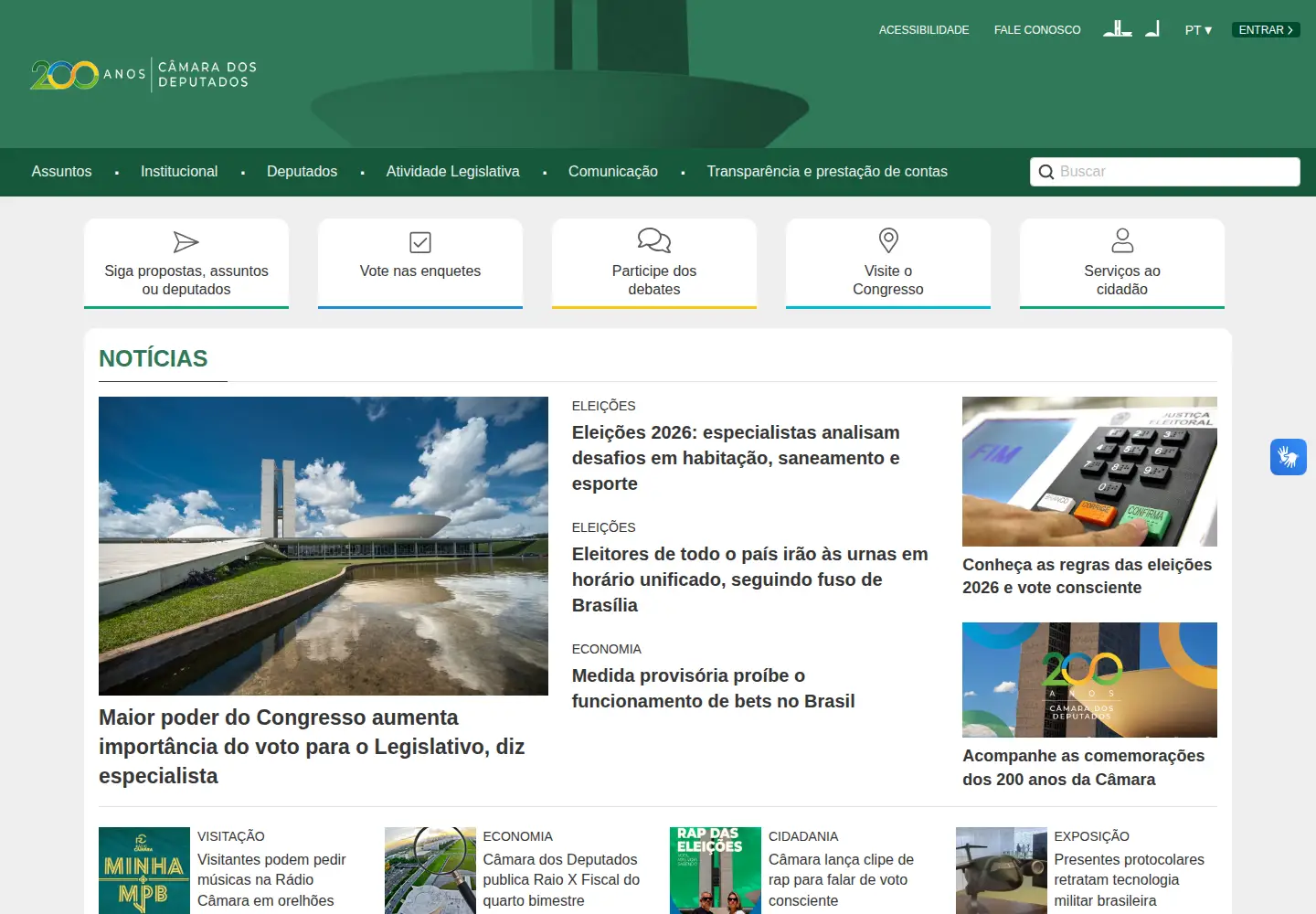1316x914 pixels.
Task: Open Eleitores de todo o país article
Action: [749, 579]
